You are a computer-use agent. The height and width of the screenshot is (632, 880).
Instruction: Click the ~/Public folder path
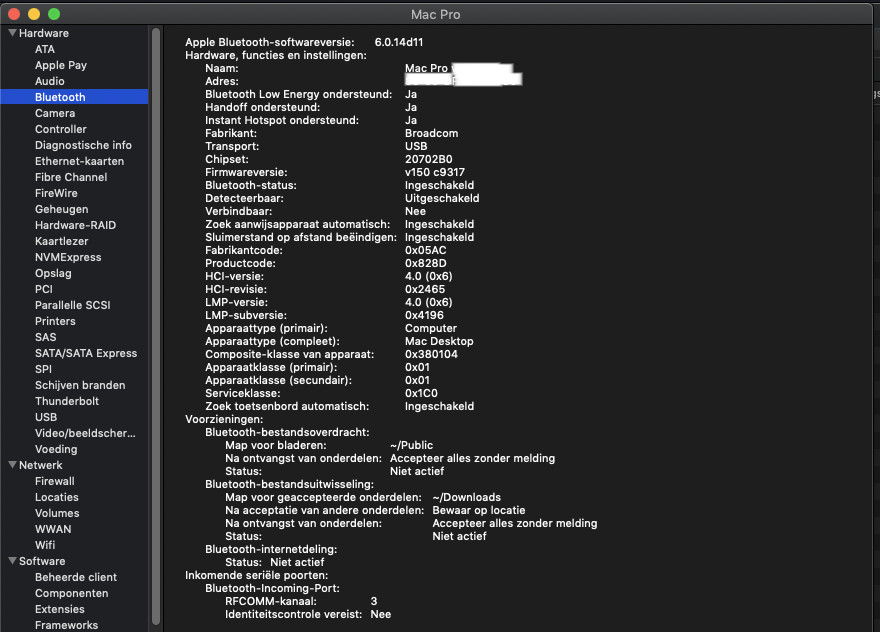(411, 445)
